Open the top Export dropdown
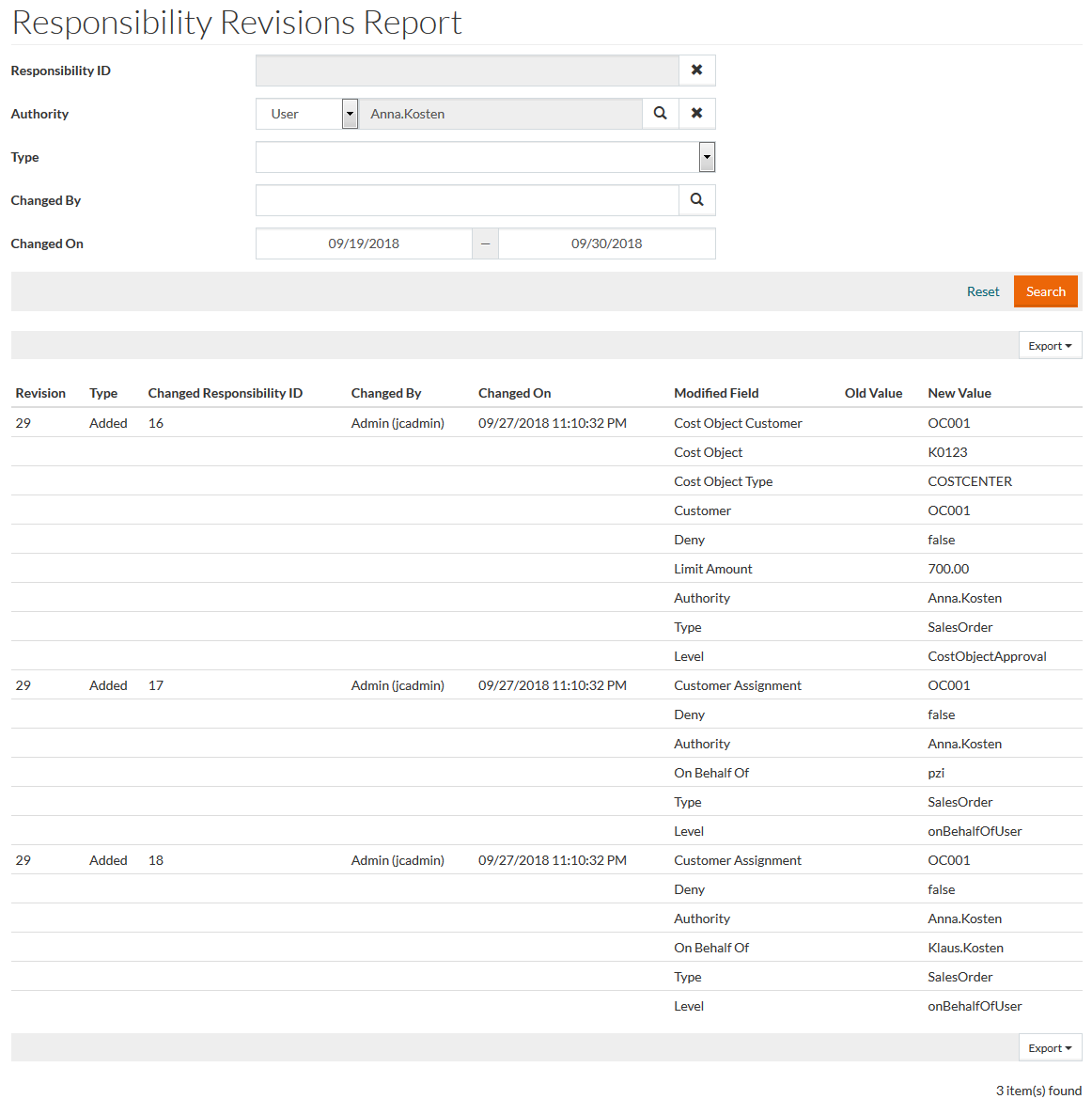 1050,346
